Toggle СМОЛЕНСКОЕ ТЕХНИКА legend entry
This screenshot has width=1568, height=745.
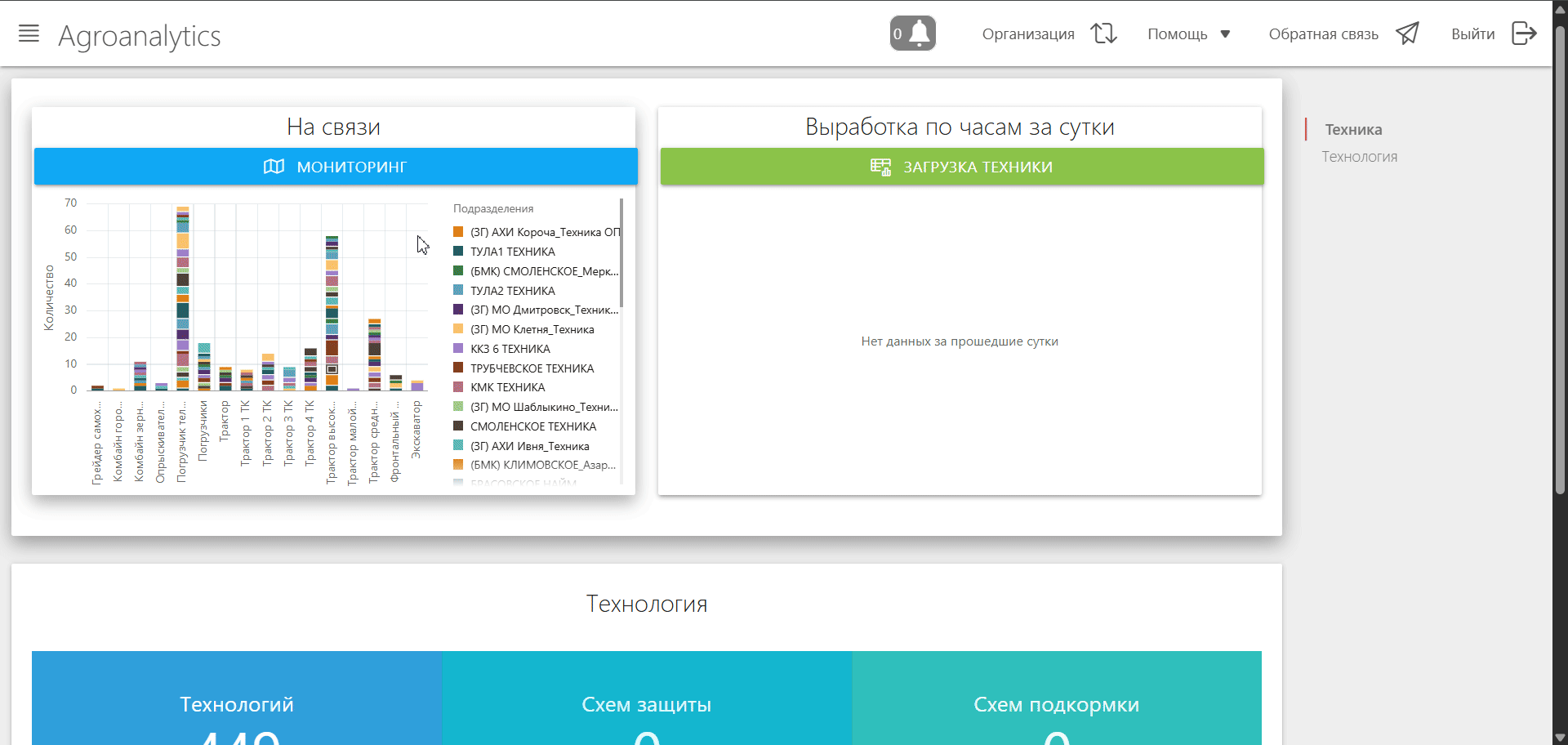coord(532,426)
